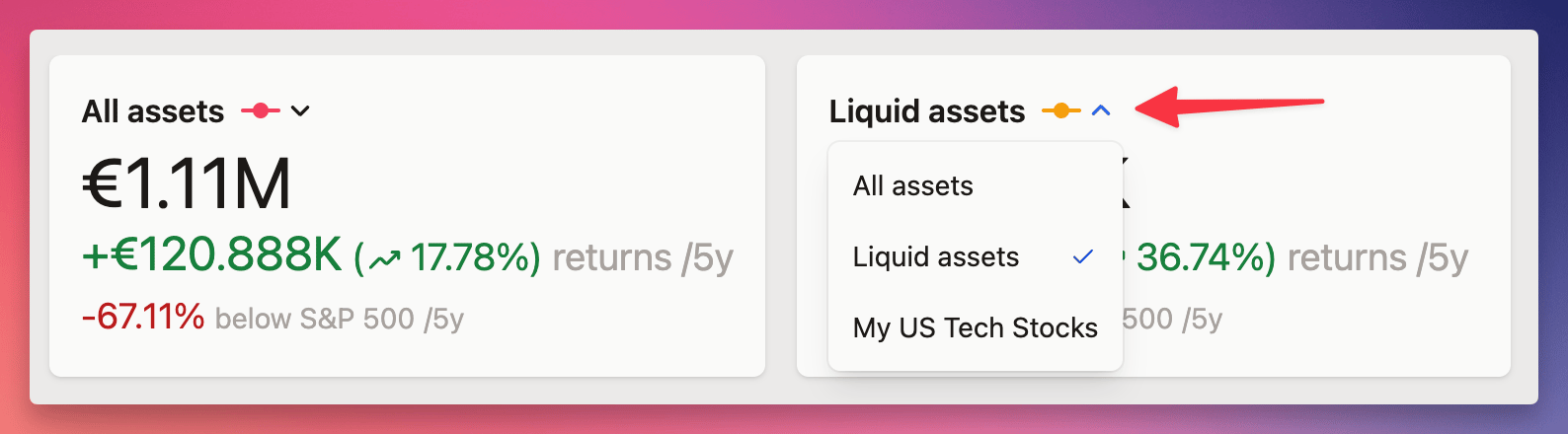Click the red arrow annotation pointing at chevron
Screen dimensions: 1568x434
(x=1228, y=106)
